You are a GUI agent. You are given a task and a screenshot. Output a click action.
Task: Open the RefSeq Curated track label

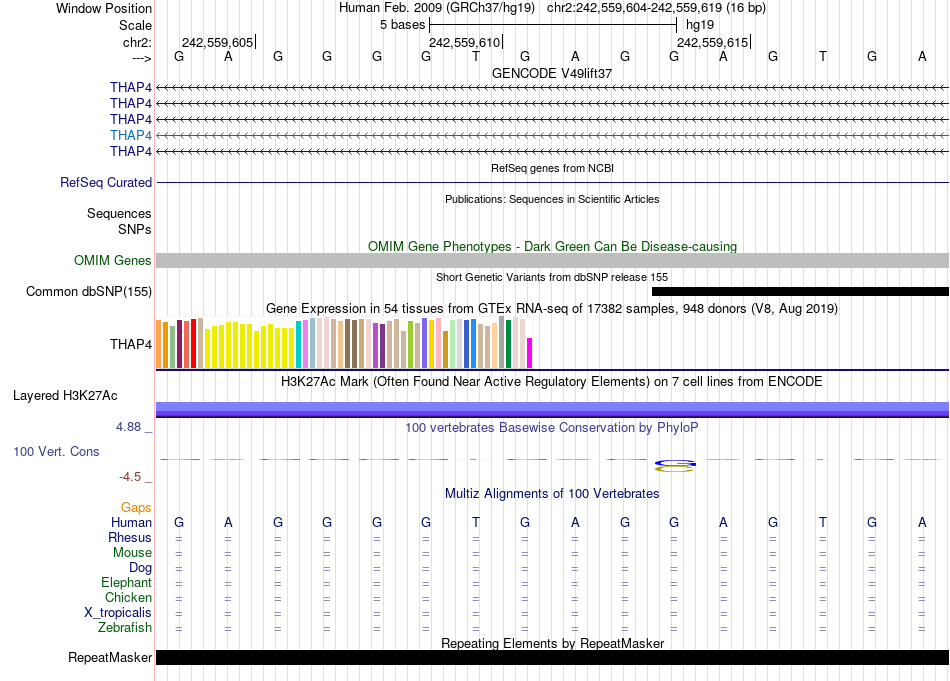point(106,182)
